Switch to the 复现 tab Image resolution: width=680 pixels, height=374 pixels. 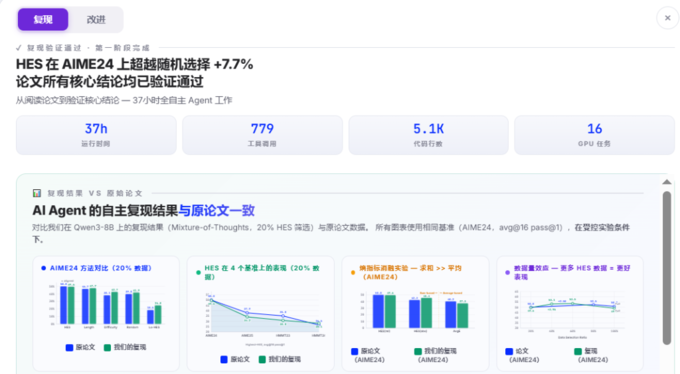(x=43, y=20)
